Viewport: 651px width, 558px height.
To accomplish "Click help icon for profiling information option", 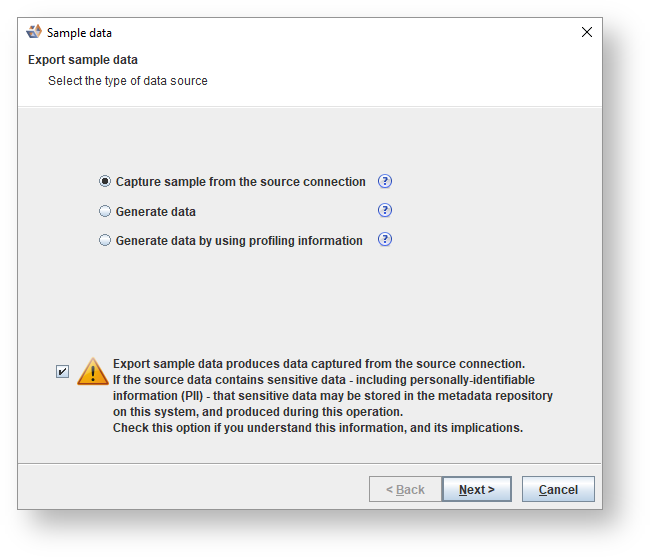I will tap(385, 240).
